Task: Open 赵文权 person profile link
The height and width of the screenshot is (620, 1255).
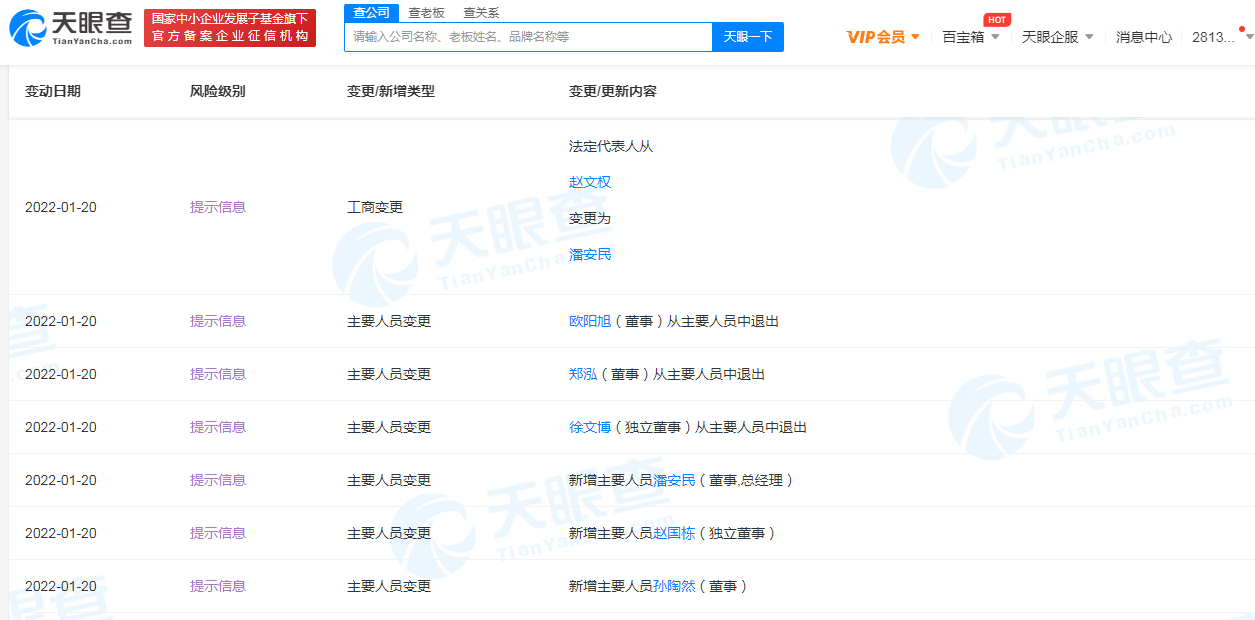Action: [x=590, y=182]
